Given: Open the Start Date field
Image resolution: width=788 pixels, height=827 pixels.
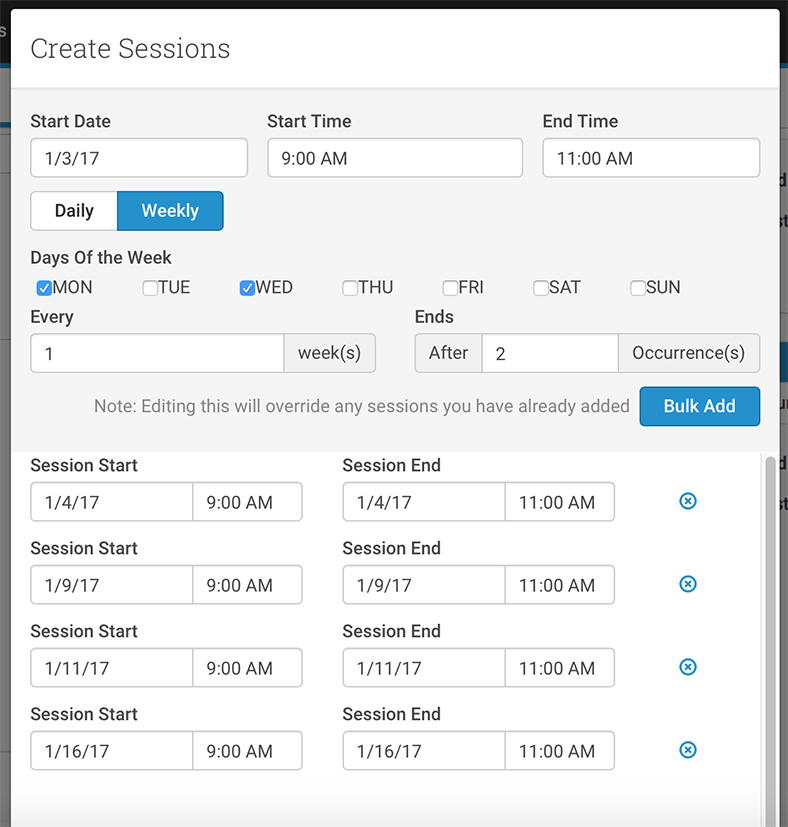Looking at the screenshot, I should click(139, 158).
